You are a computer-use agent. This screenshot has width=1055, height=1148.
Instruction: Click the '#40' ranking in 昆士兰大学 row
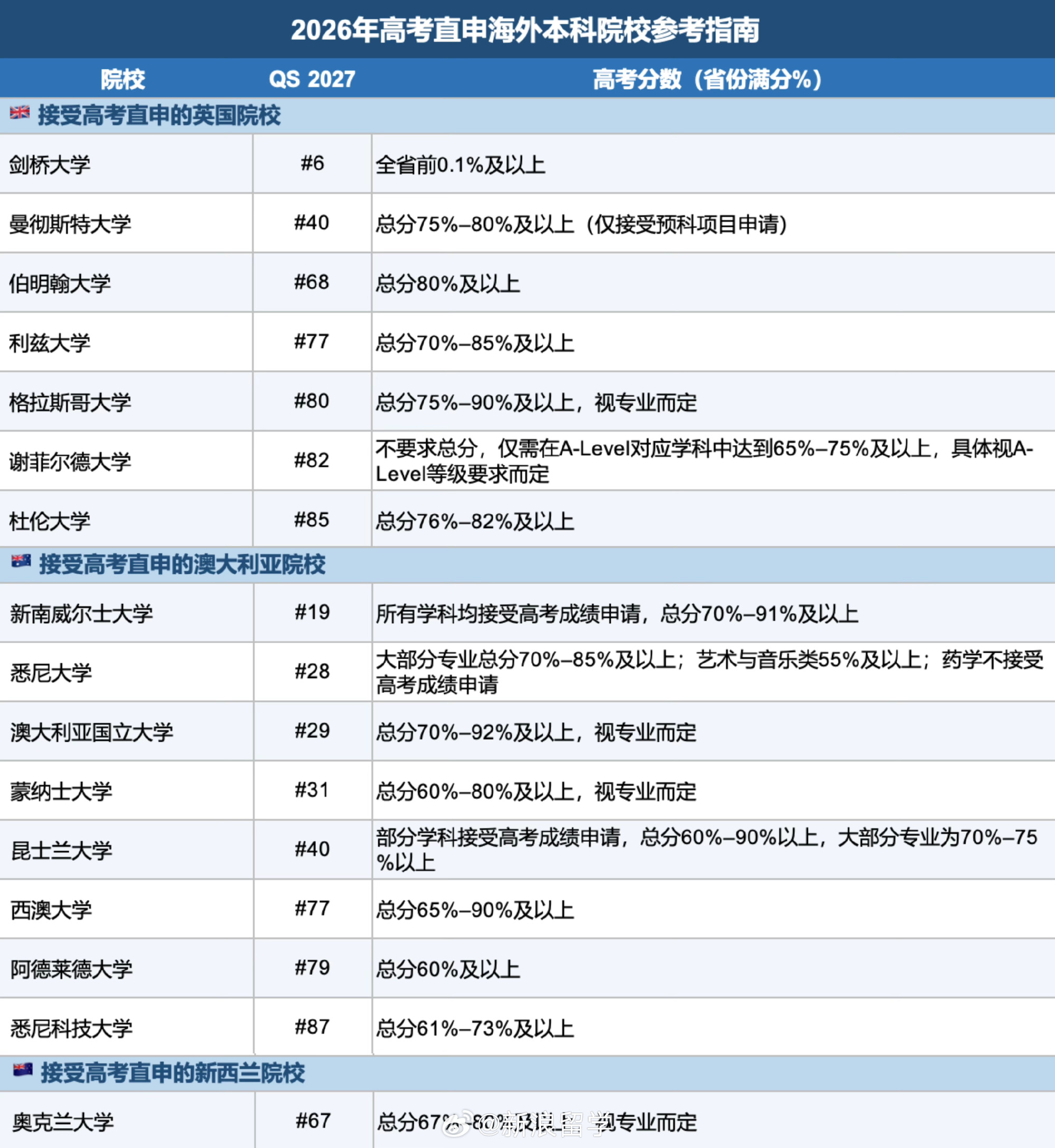[312, 849]
